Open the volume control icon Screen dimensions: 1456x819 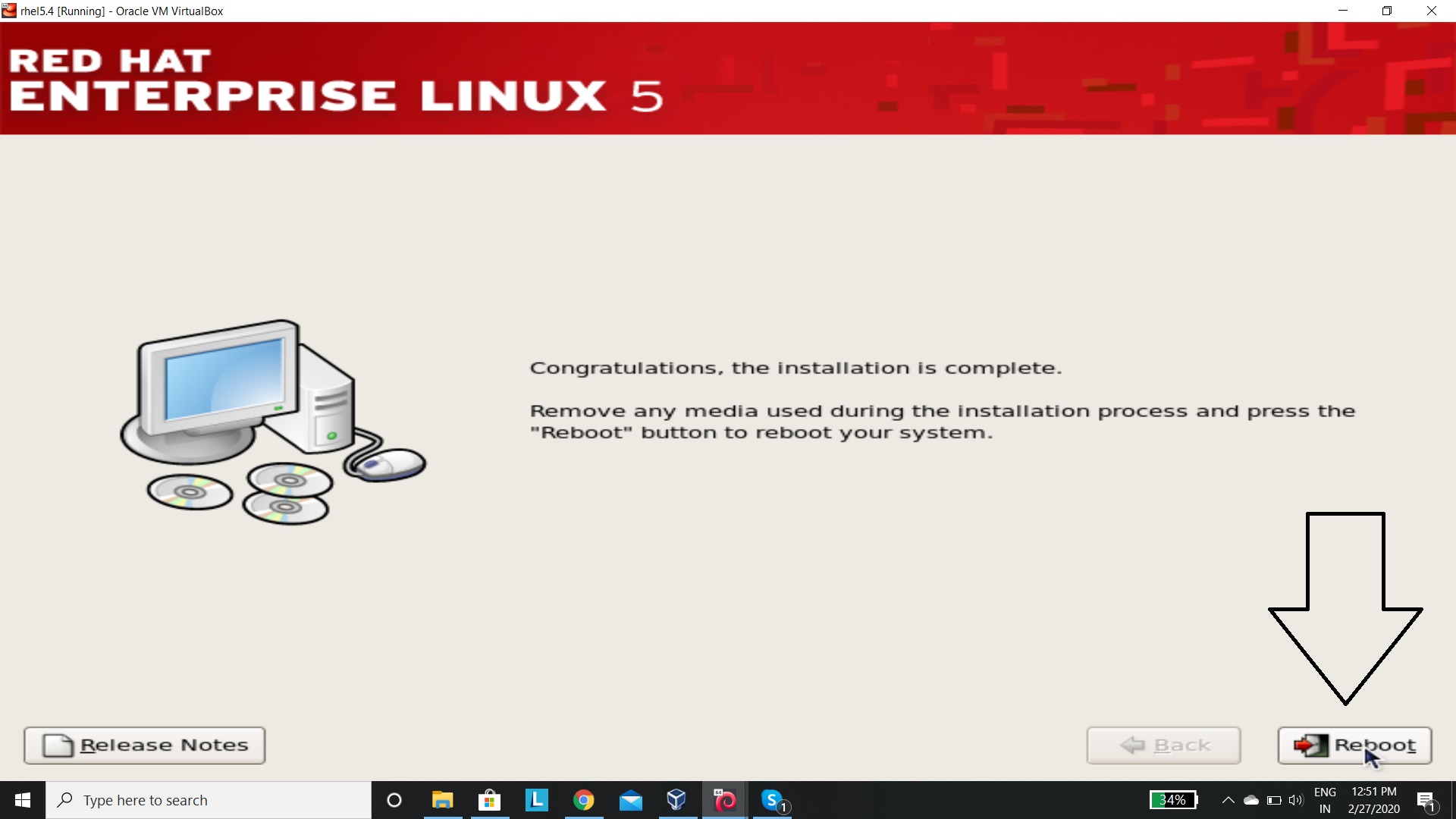tap(1296, 800)
